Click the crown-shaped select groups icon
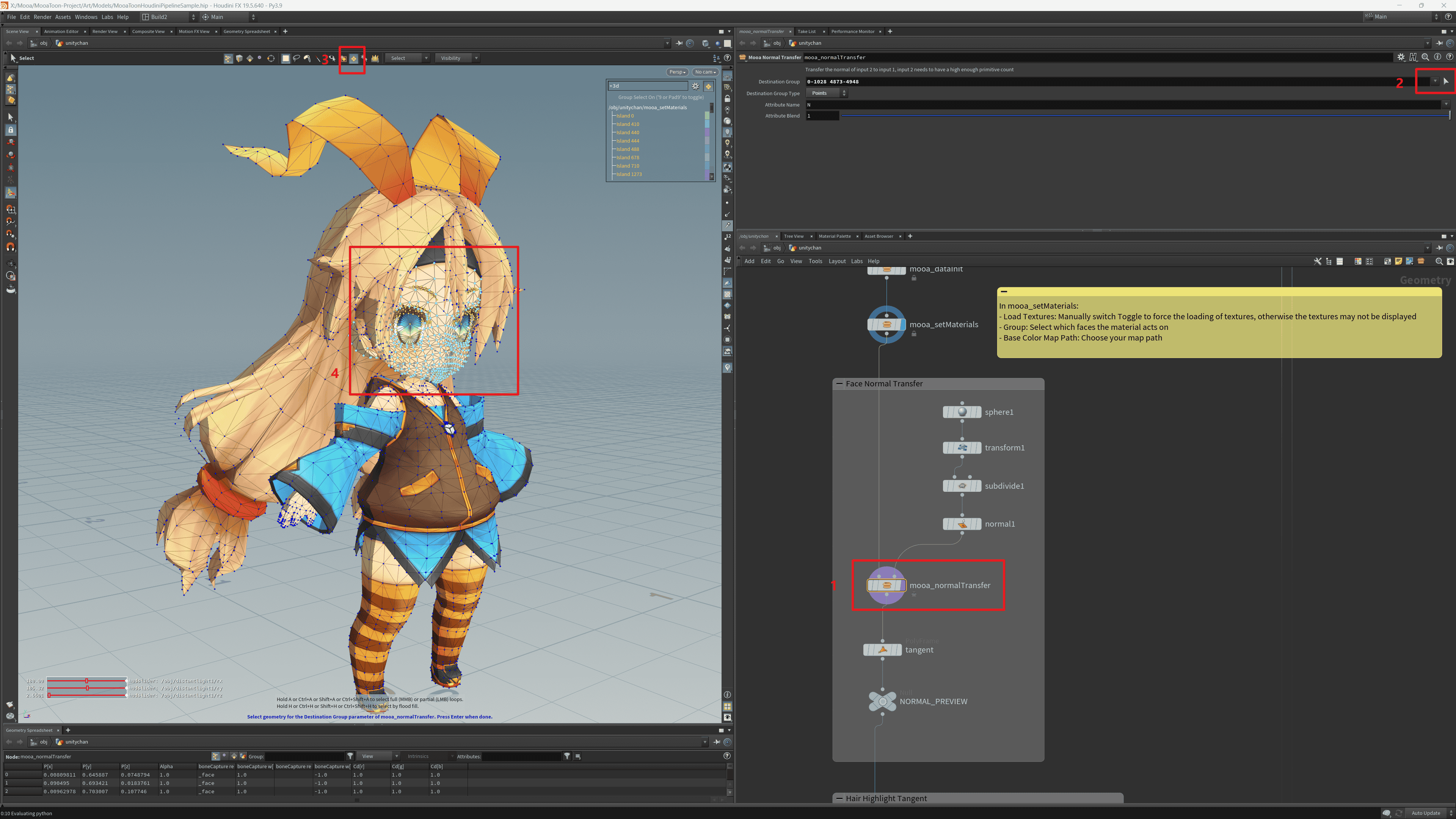 375,58
